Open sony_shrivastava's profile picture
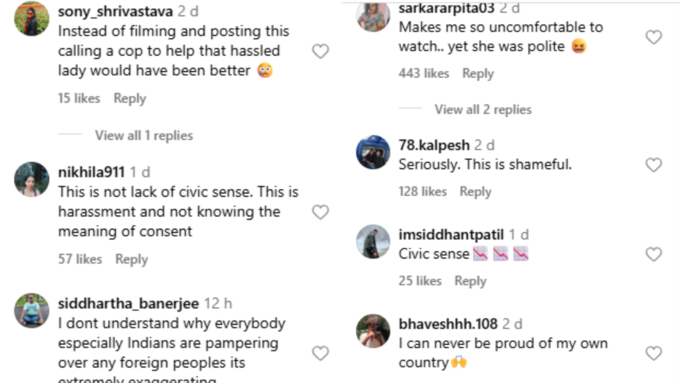This screenshot has width=680, height=383. pyautogui.click(x=32, y=19)
